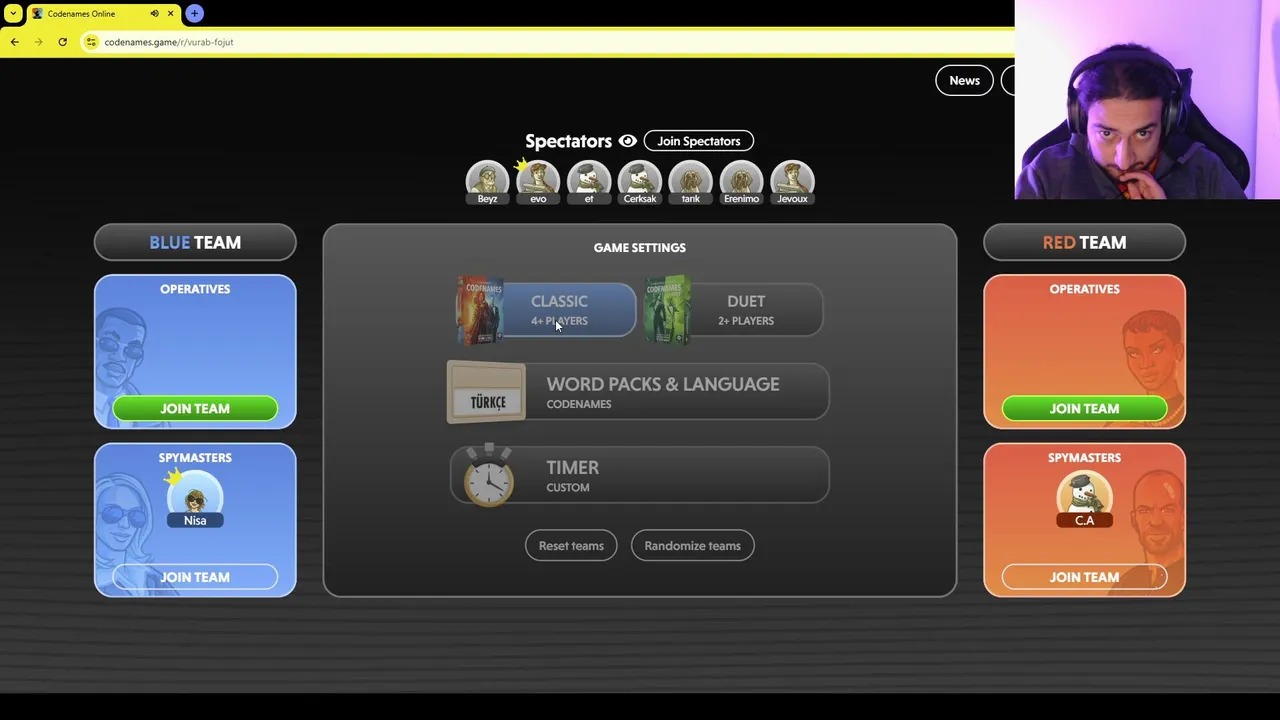Open the tab search dropdown

point(13,14)
